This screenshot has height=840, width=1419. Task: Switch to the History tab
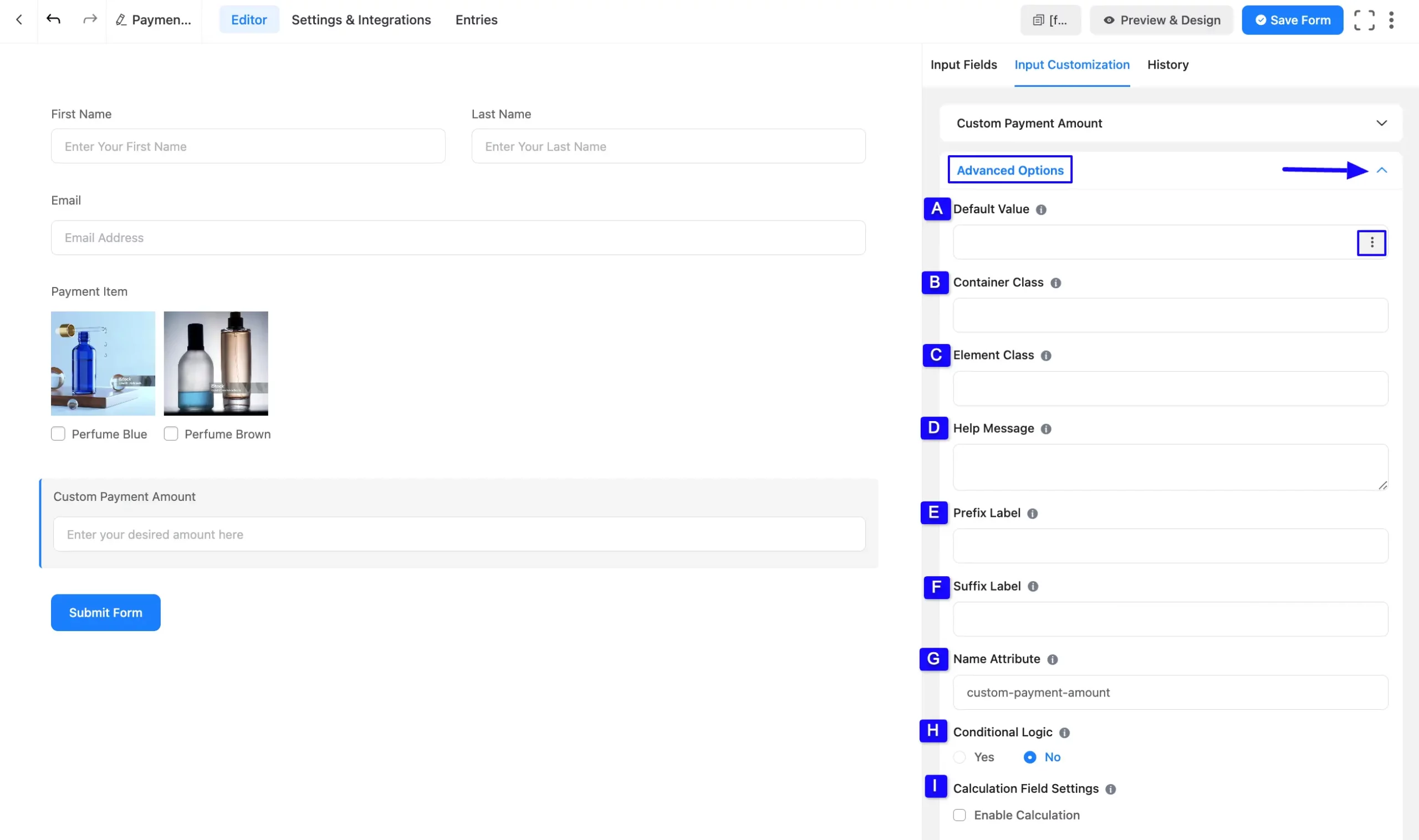1167,64
